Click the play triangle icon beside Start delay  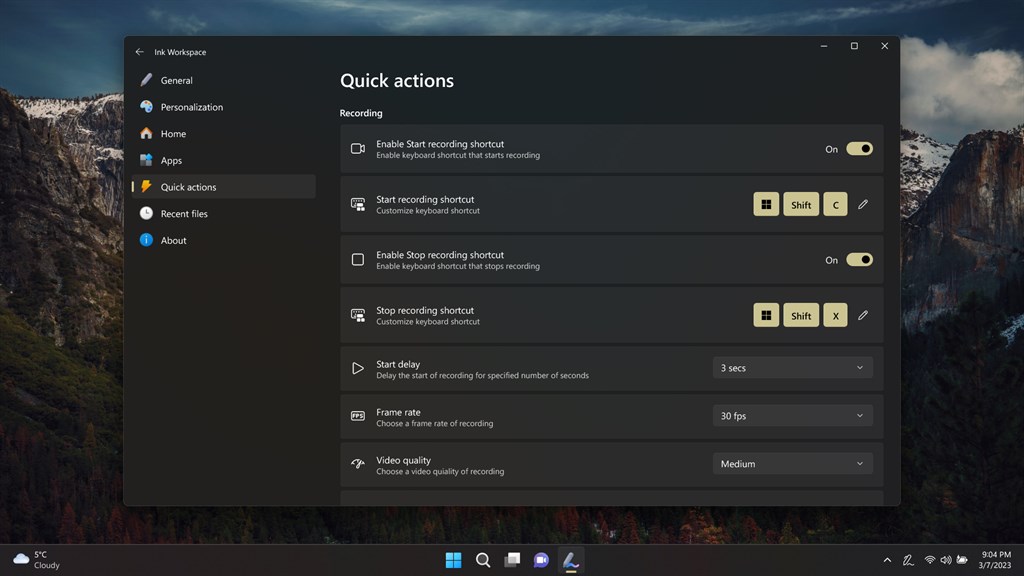(358, 368)
